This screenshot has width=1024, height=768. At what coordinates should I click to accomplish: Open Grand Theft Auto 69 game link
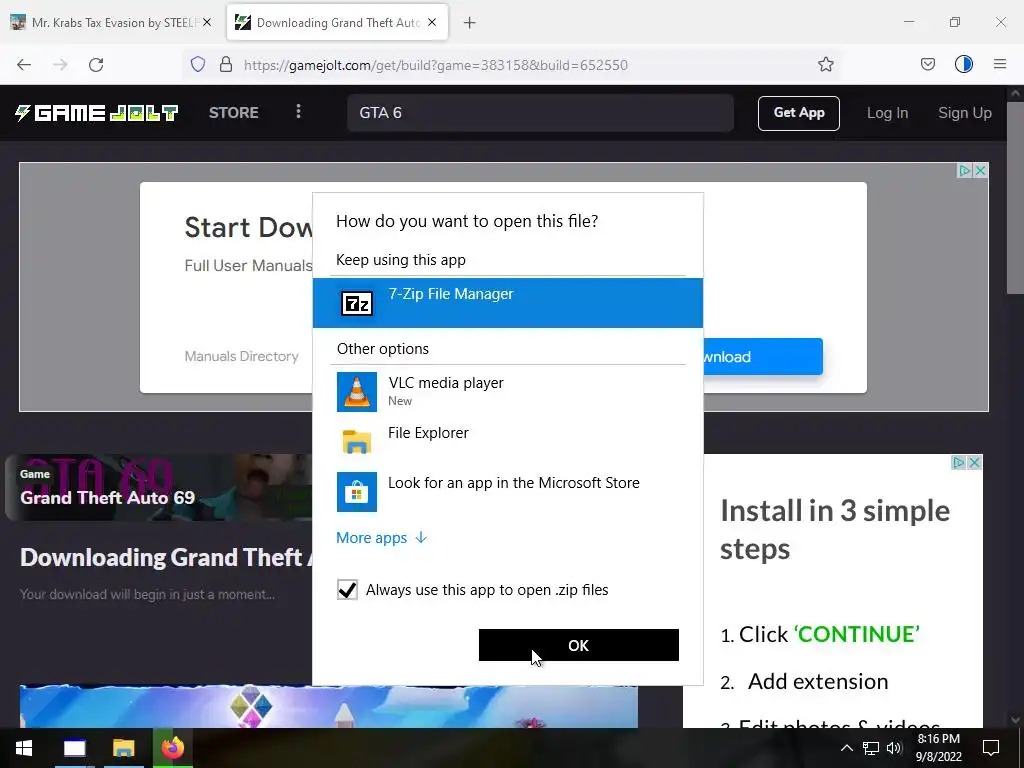pos(107,498)
